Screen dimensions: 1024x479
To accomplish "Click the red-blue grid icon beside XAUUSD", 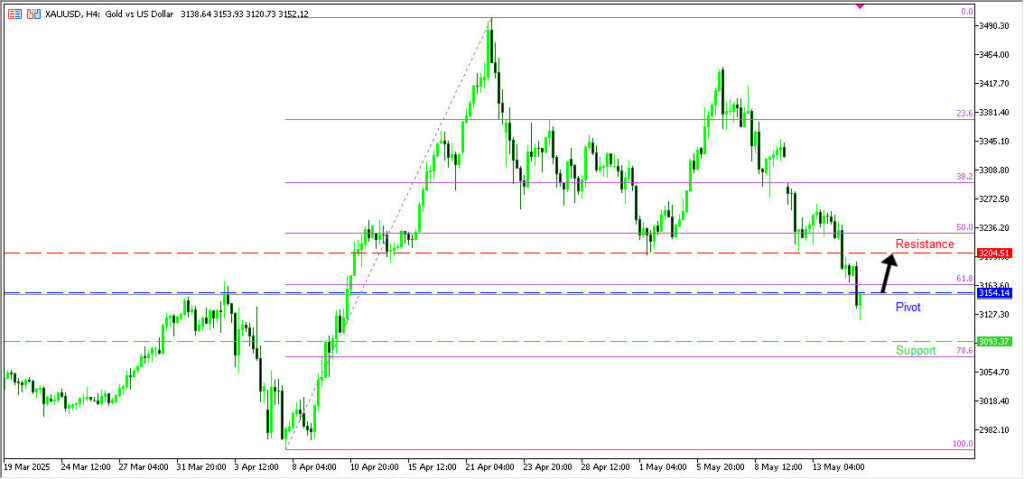I will point(13,14).
